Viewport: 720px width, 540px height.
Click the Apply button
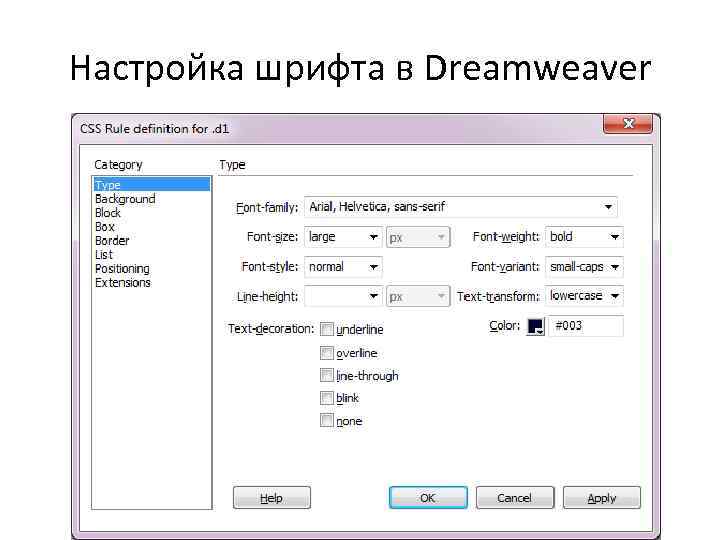tap(602, 498)
